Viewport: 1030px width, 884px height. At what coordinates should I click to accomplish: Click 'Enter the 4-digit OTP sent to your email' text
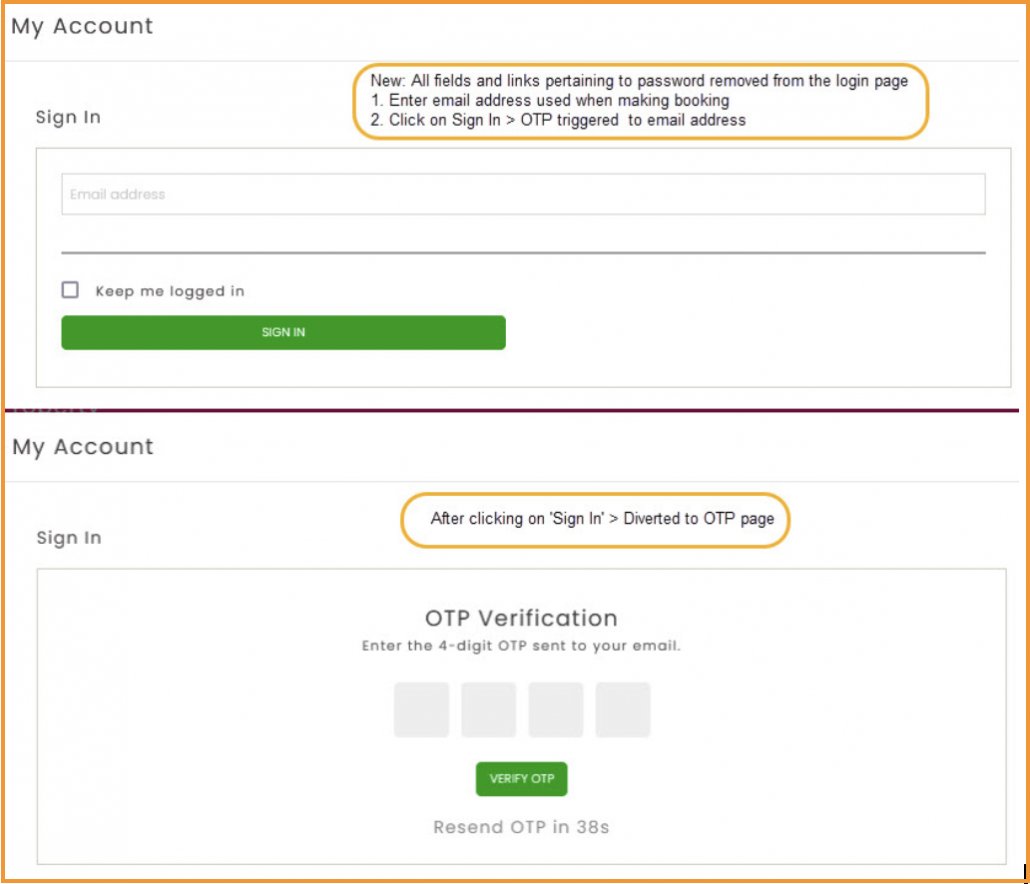coord(521,646)
